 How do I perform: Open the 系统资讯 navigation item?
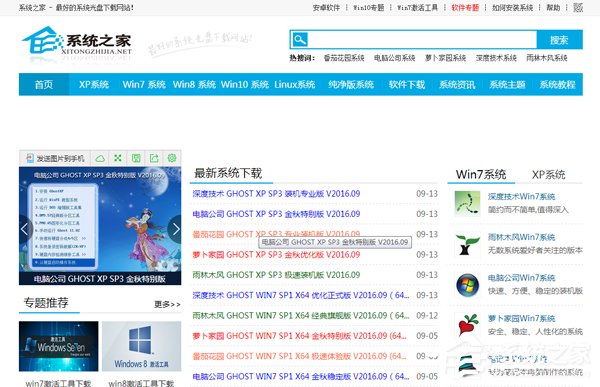457,84
